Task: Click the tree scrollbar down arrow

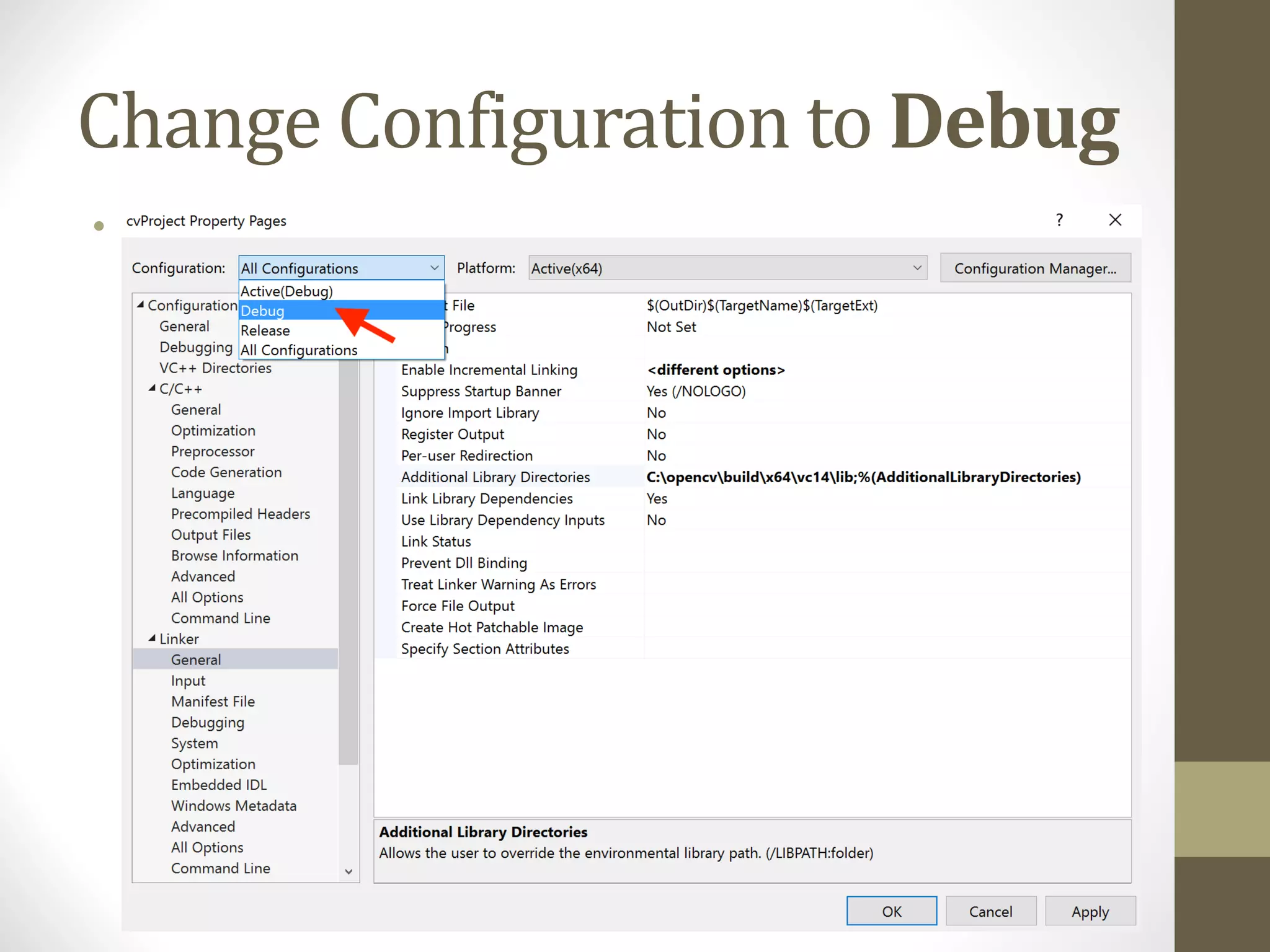Action: (349, 871)
